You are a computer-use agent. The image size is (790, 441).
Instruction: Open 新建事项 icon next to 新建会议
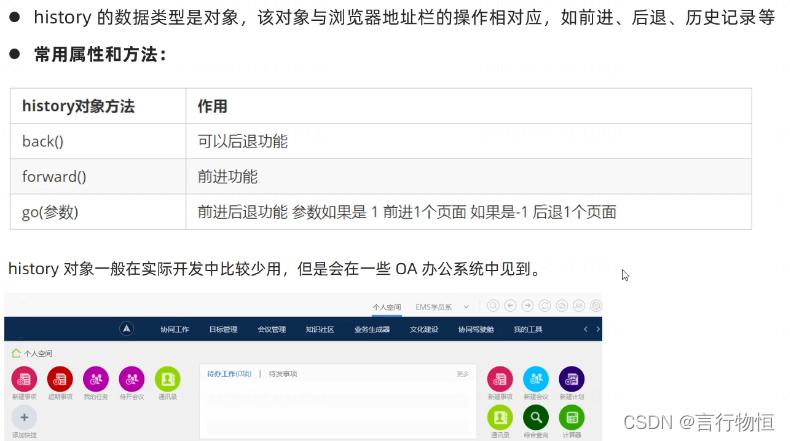tap(500, 379)
